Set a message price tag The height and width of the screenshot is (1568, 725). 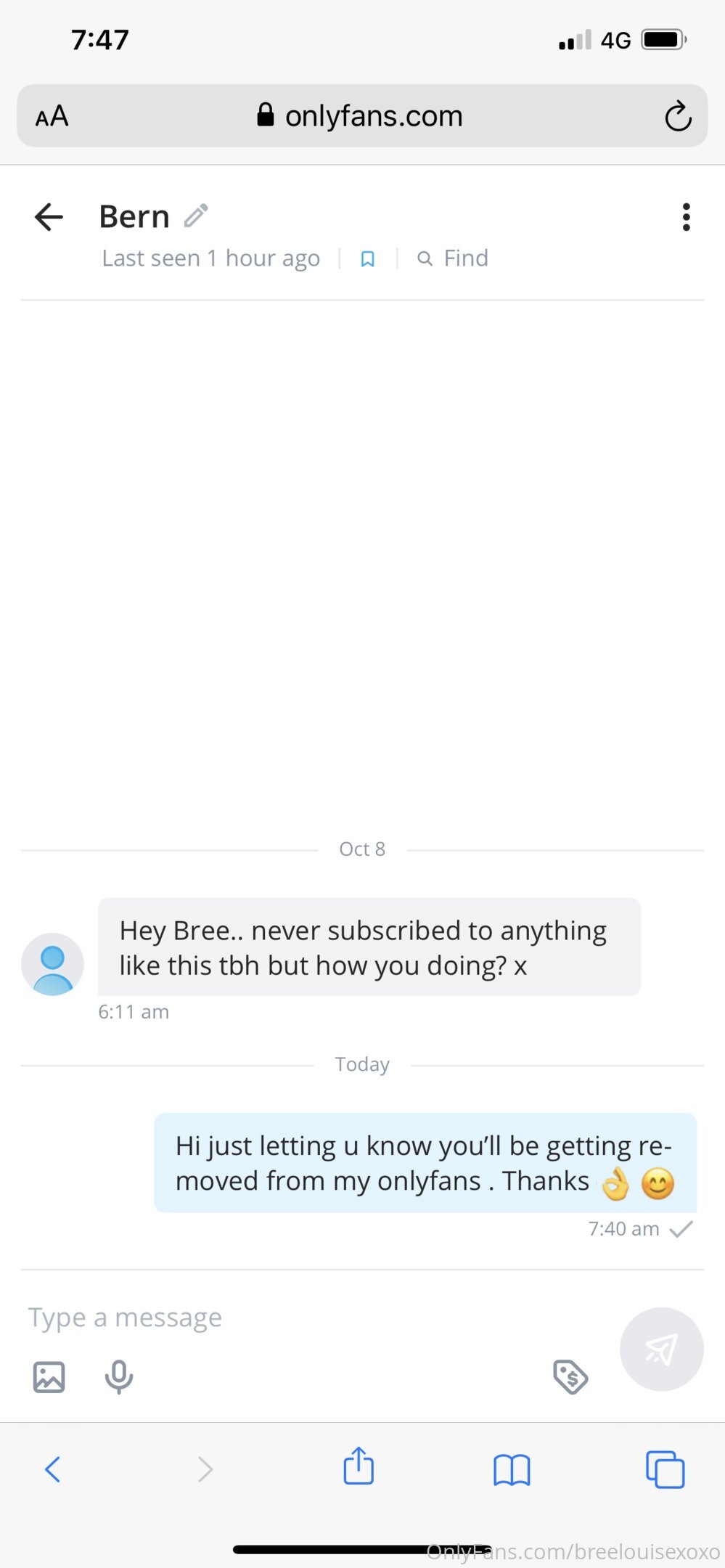[570, 1376]
